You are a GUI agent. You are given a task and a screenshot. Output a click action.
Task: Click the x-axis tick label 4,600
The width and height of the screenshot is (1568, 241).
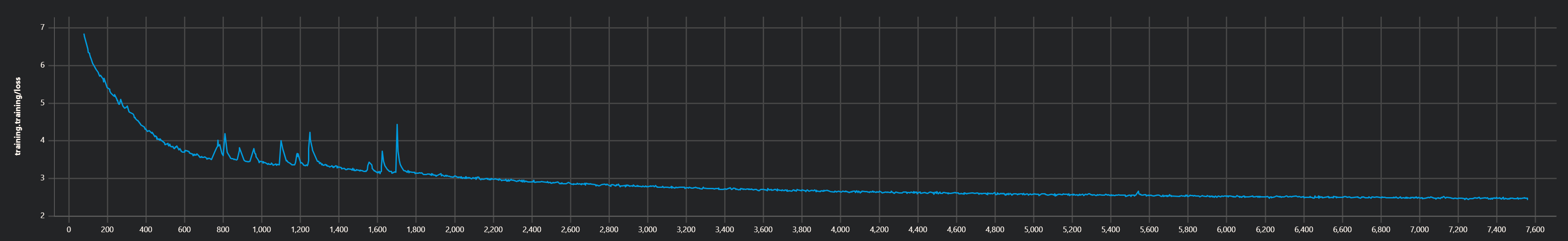[x=956, y=230]
